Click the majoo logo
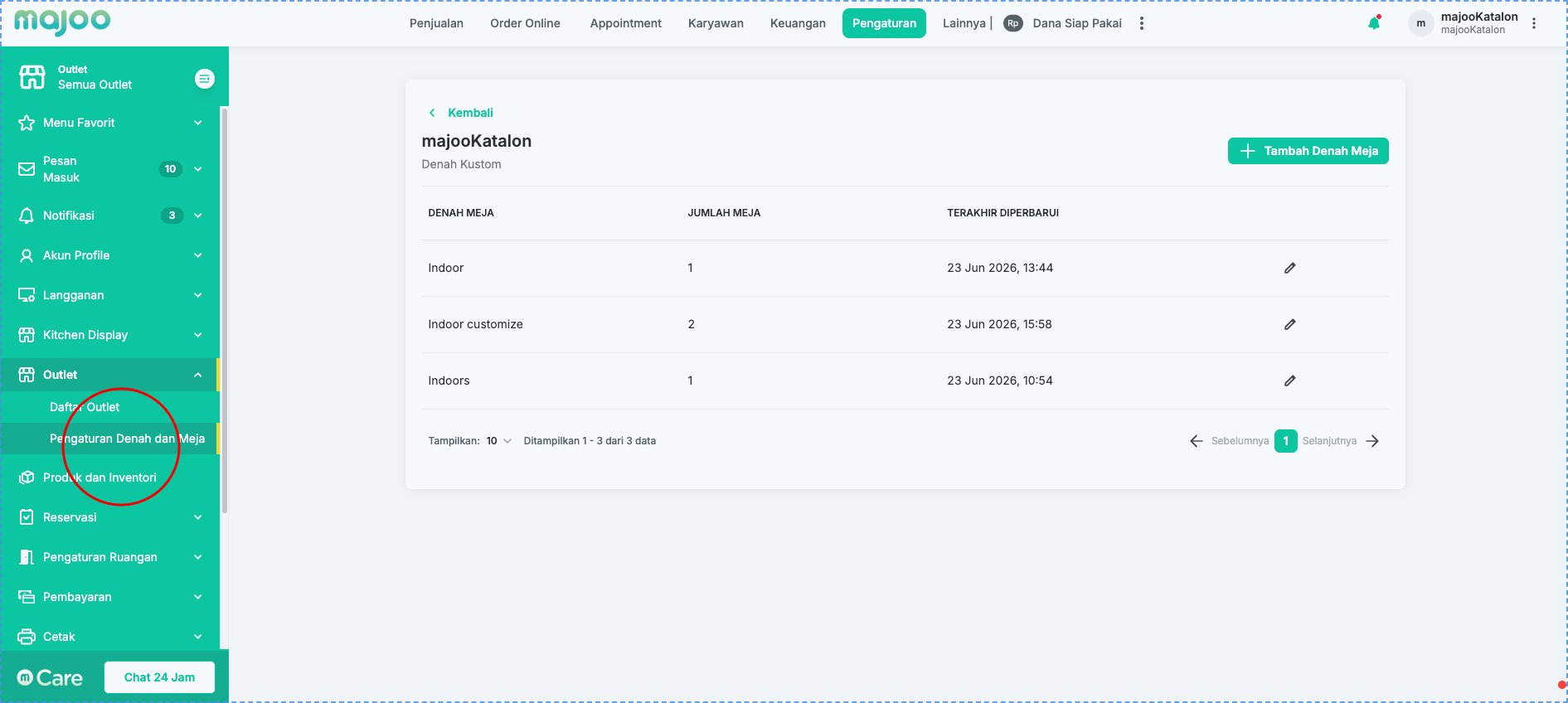This screenshot has height=703, width=1568. pos(62,22)
